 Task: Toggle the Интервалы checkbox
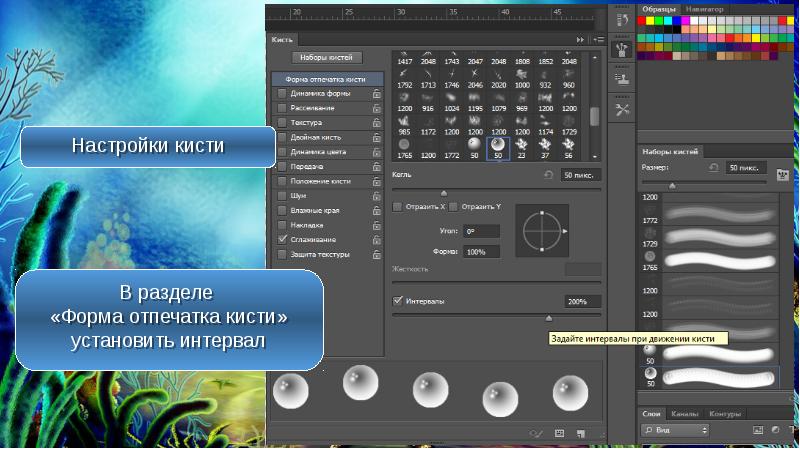point(398,301)
